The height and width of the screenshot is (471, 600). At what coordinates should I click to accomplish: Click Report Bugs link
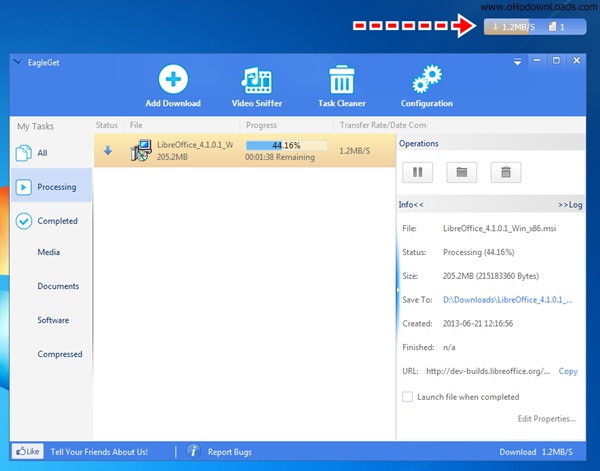[x=230, y=452]
